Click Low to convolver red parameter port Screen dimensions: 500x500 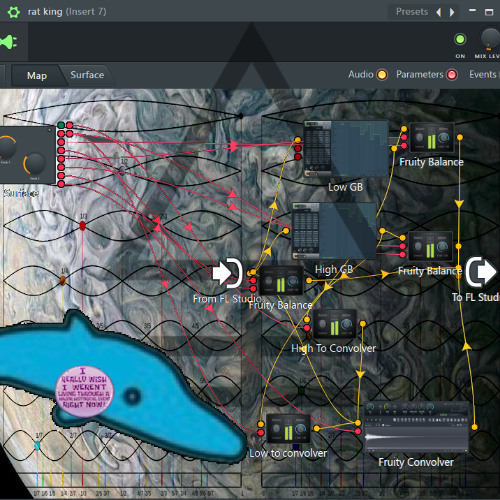point(261,433)
